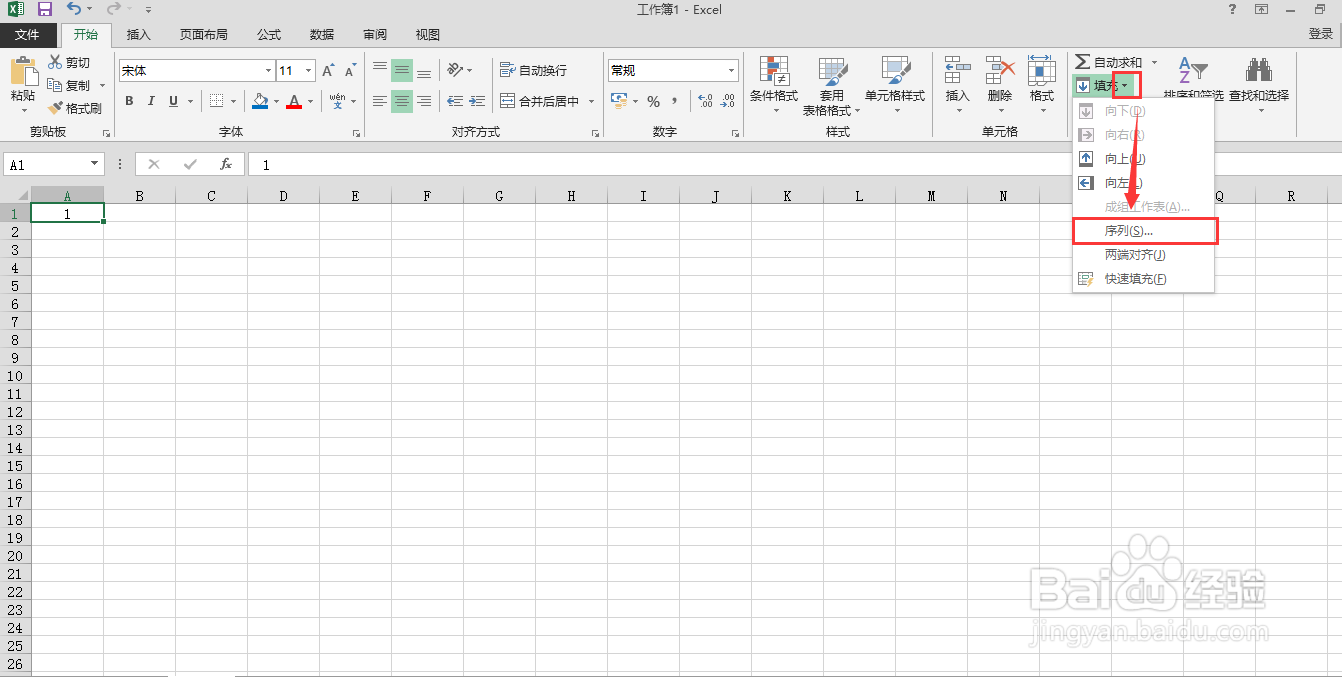The image size is (1342, 677).
Task: Toggle bold formatting with the B icon
Action: point(128,101)
